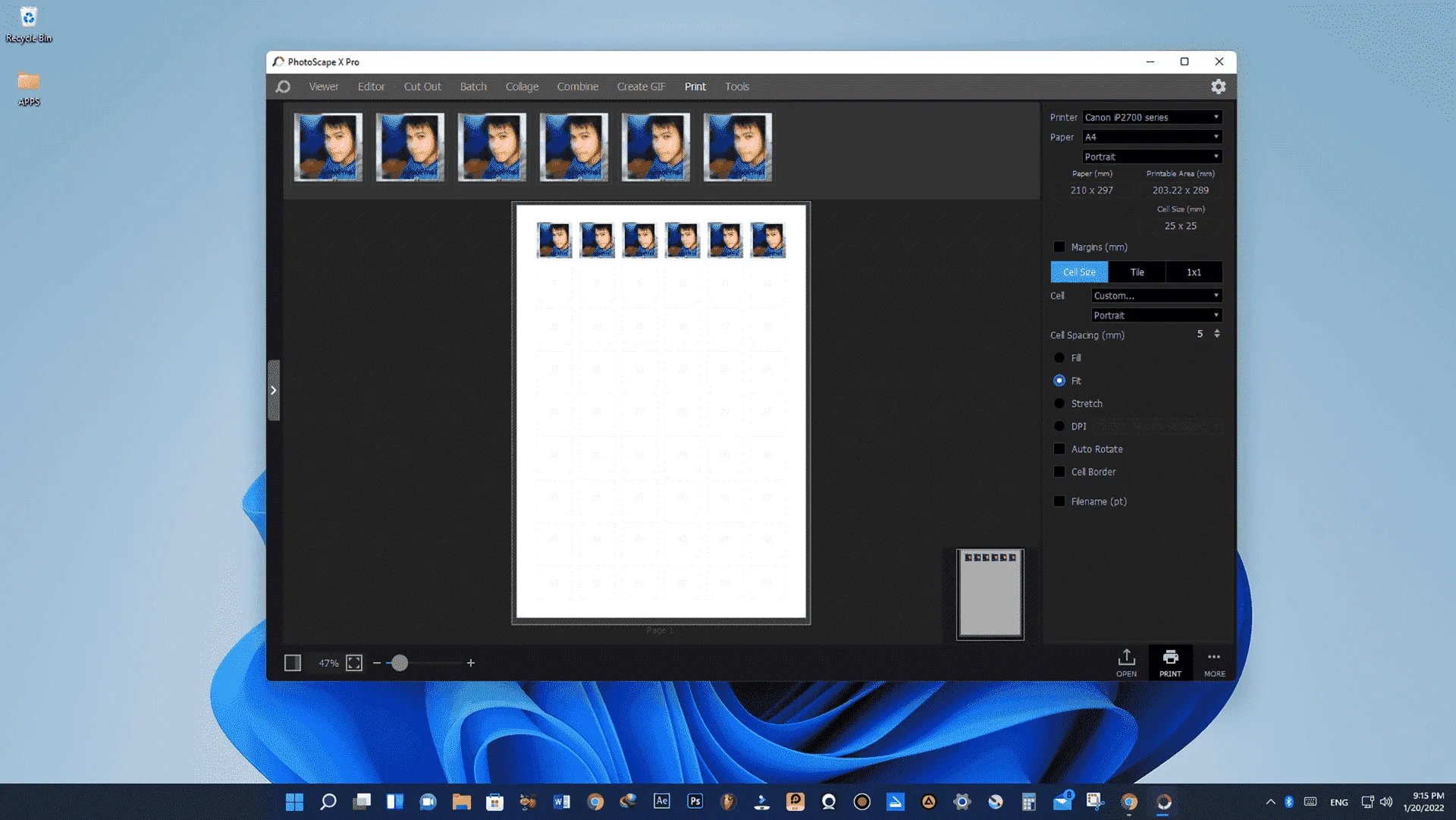The height and width of the screenshot is (820, 1456).
Task: Select the last photo thumbnail in strip
Action: [738, 147]
